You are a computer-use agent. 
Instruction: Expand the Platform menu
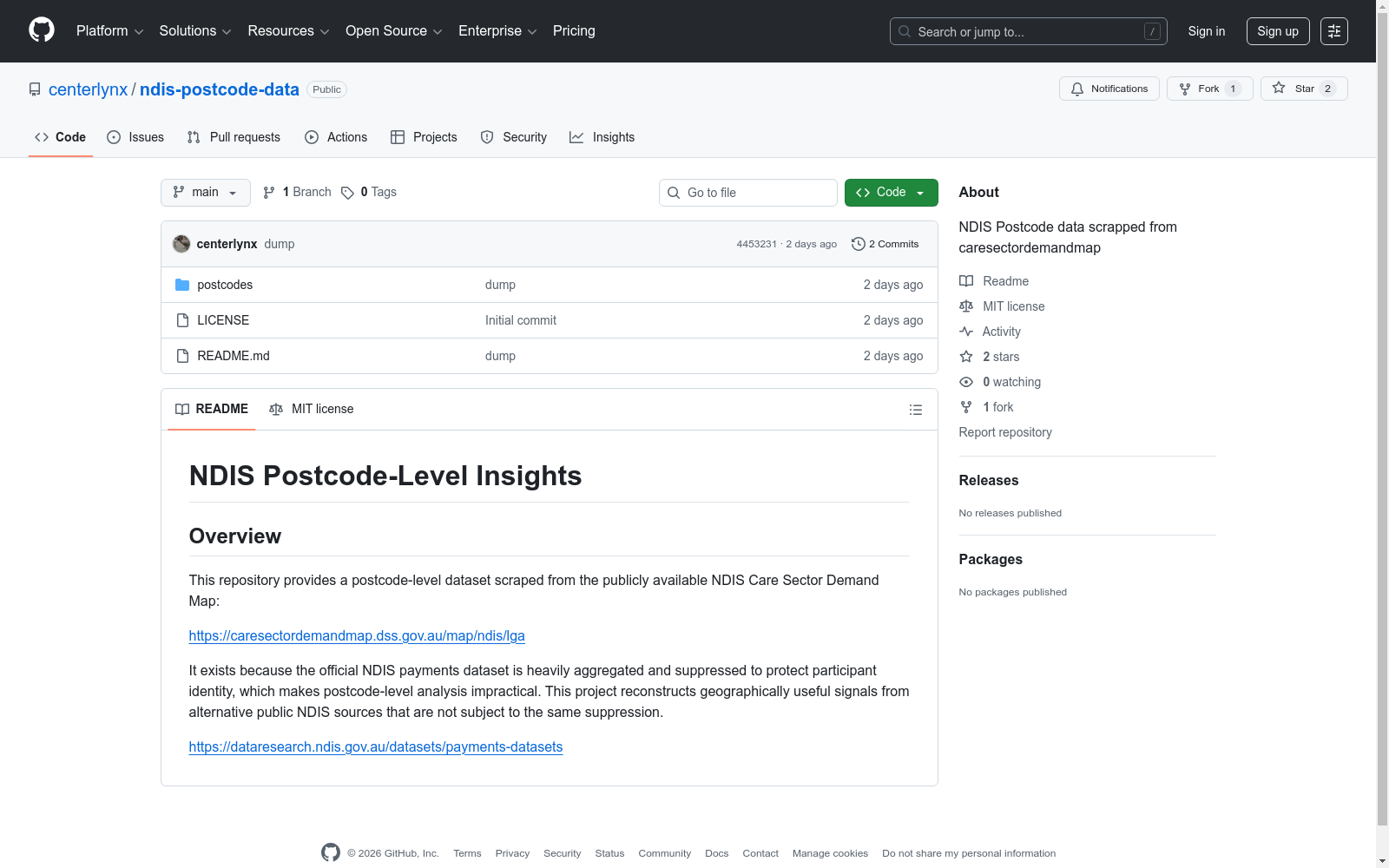[x=109, y=31]
